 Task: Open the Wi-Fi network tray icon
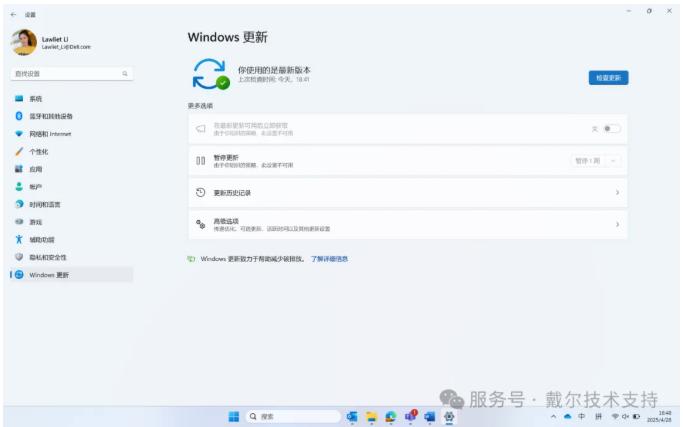(615, 417)
